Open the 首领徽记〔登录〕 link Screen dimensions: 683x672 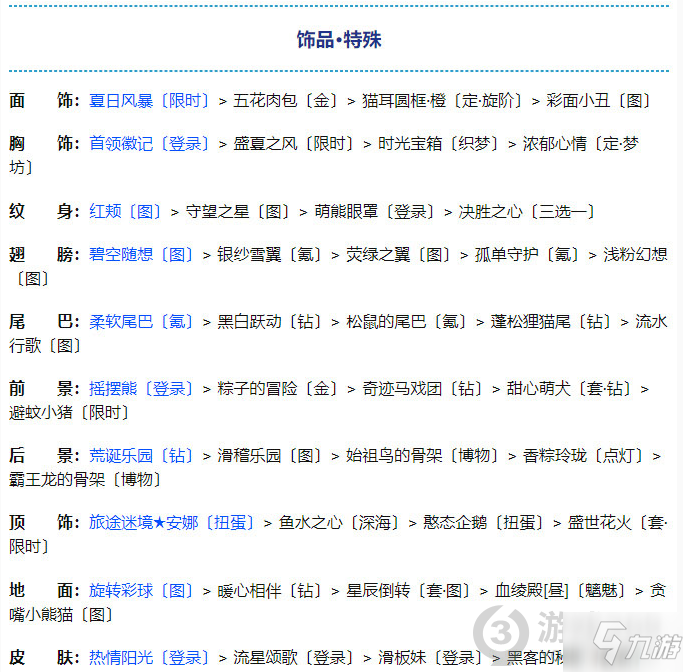[x=150, y=143]
